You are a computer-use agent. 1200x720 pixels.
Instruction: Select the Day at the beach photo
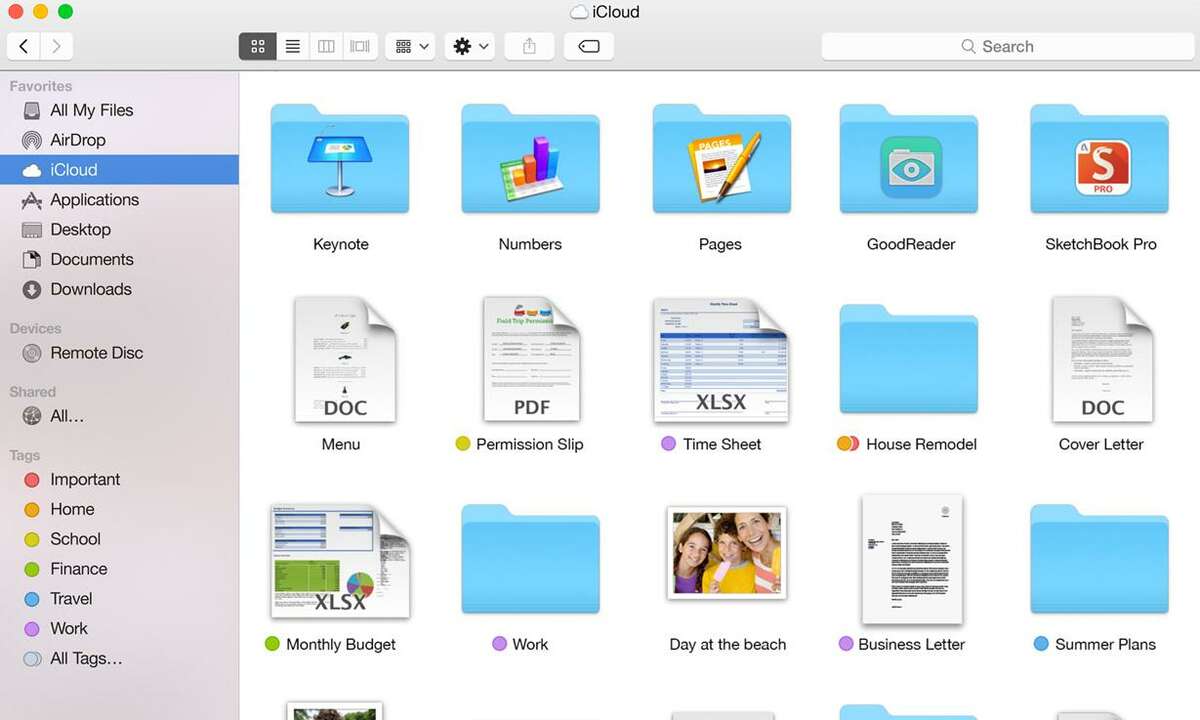727,553
